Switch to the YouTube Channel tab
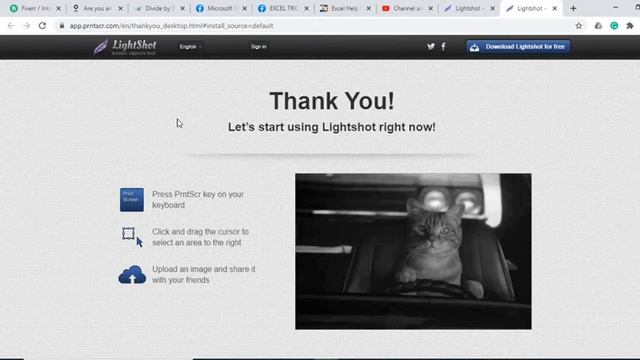 pos(407,8)
